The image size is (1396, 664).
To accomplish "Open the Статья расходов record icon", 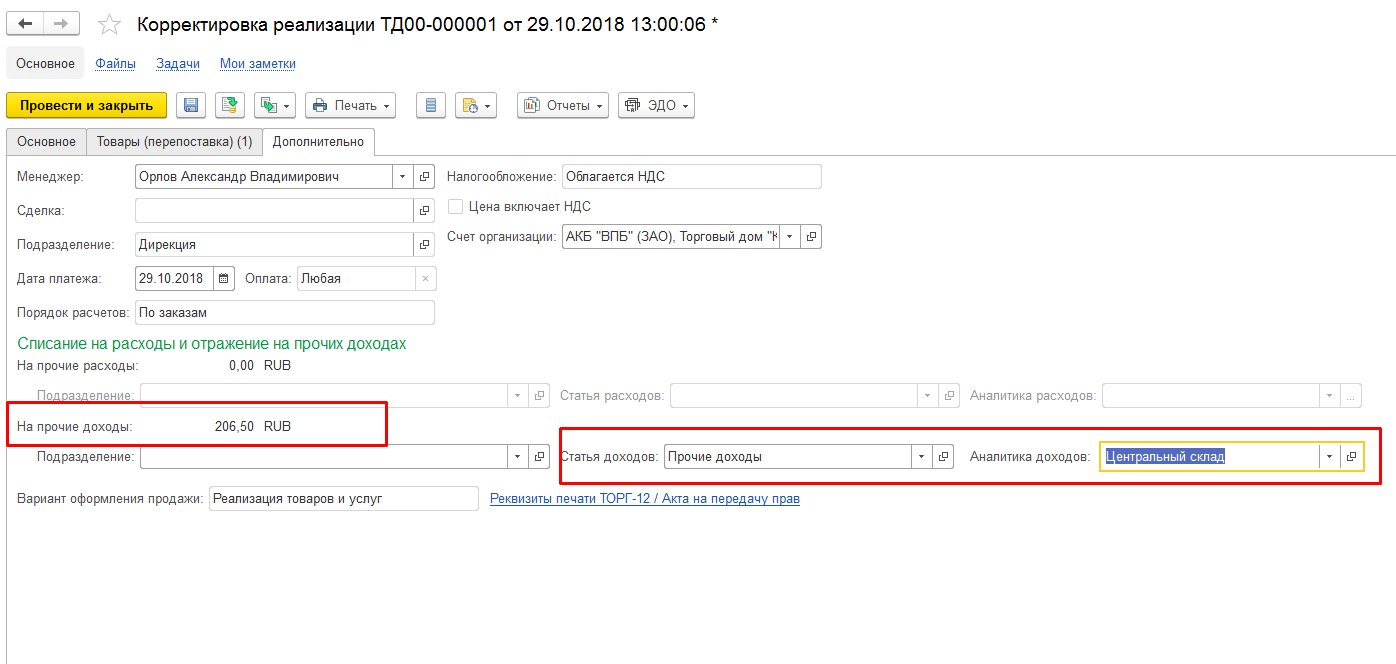I will pyautogui.click(x=949, y=396).
